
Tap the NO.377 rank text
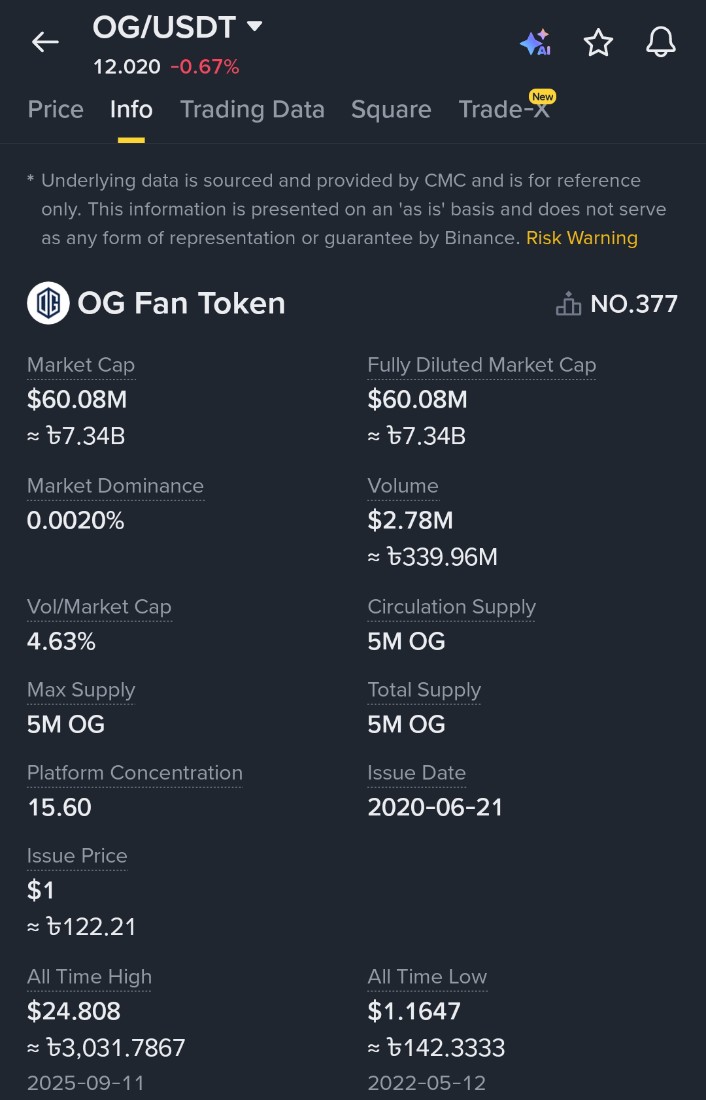pyautogui.click(x=634, y=304)
